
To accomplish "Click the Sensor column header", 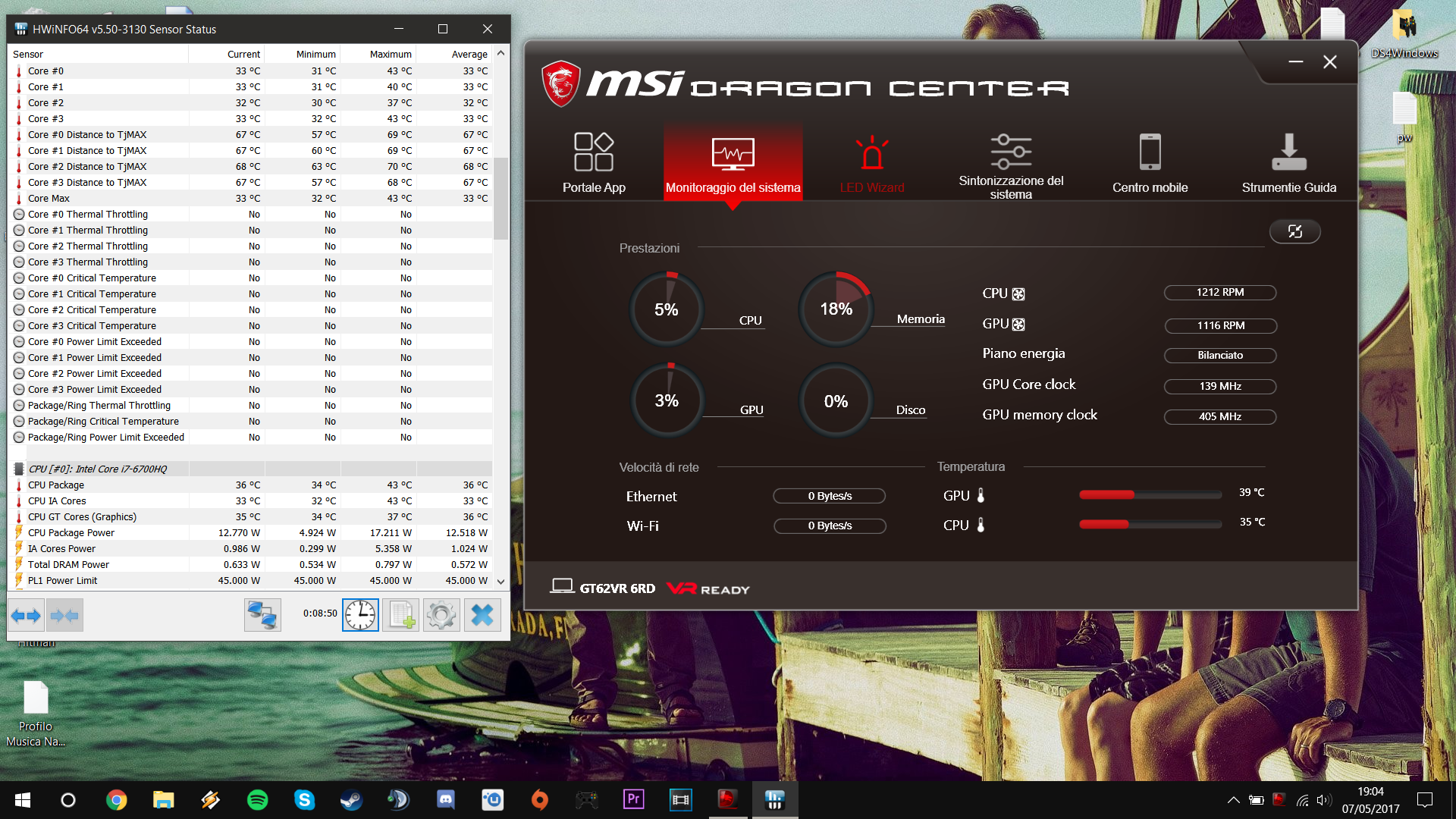I will point(98,54).
